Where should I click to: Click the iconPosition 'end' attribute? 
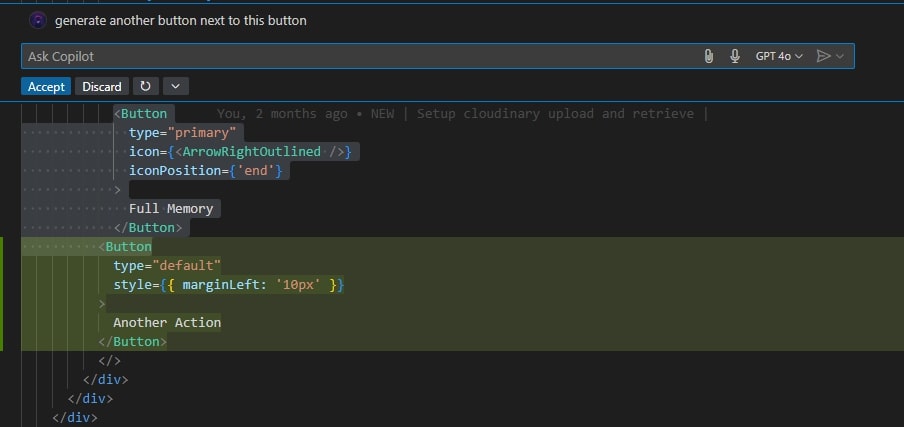206,171
